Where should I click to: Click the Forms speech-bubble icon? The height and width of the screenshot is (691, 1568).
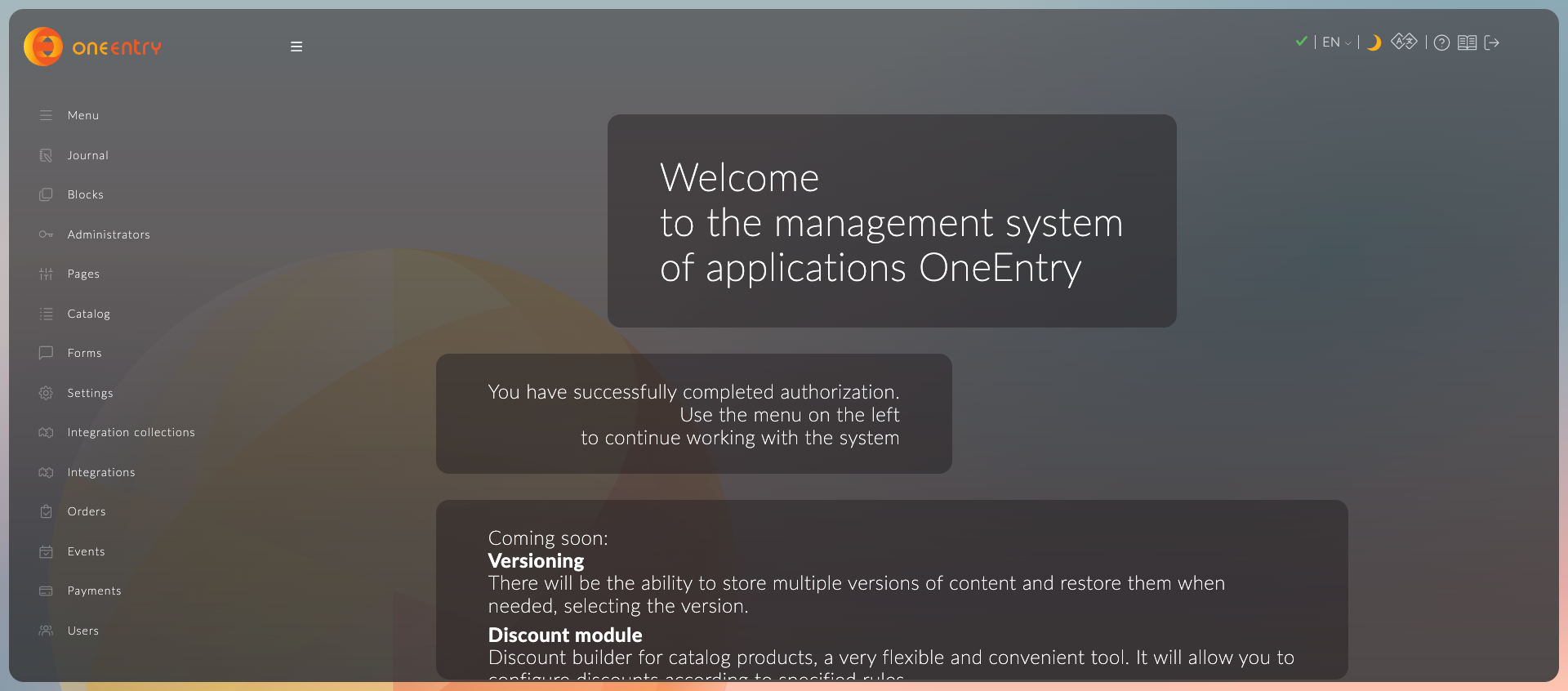click(46, 353)
